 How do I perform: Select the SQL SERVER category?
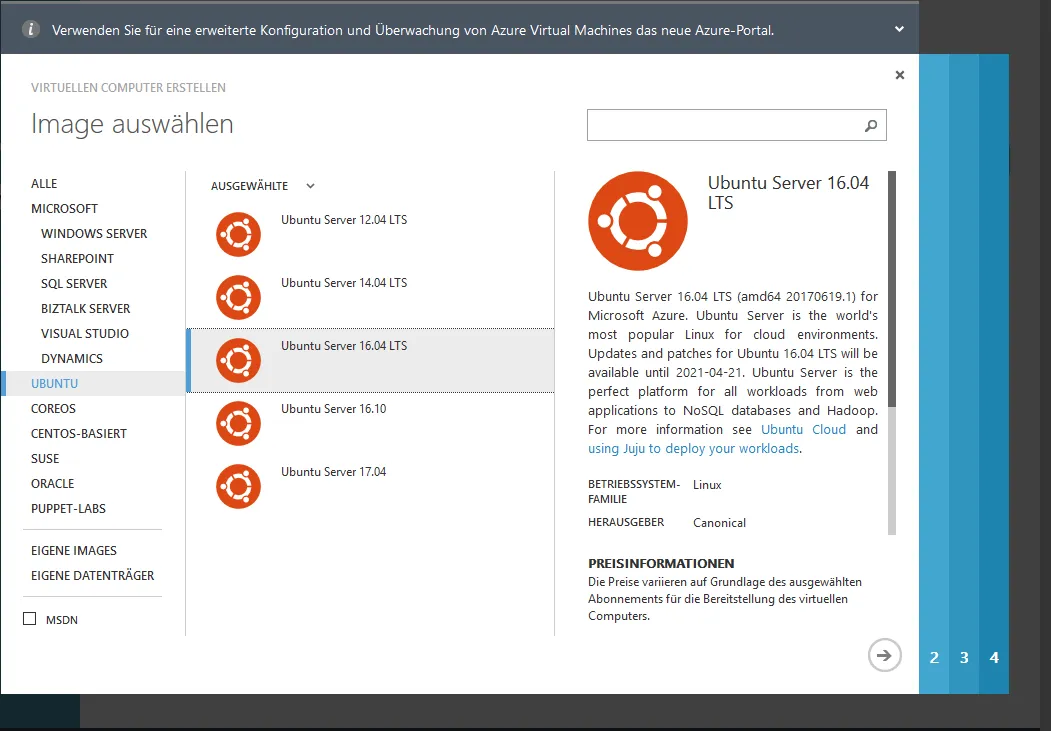point(74,283)
